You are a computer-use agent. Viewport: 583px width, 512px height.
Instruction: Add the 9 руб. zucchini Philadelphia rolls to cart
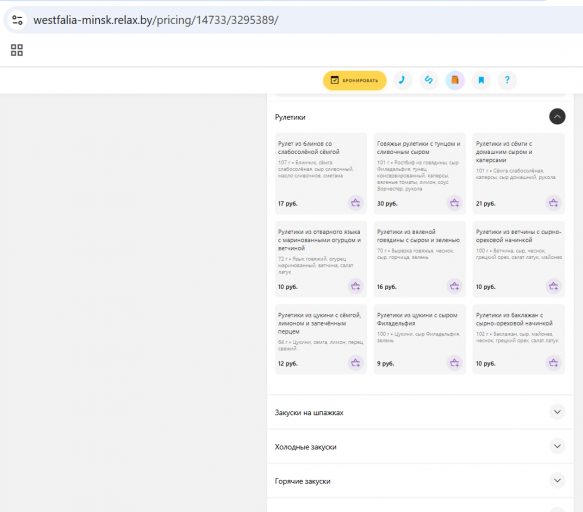tap(454, 363)
